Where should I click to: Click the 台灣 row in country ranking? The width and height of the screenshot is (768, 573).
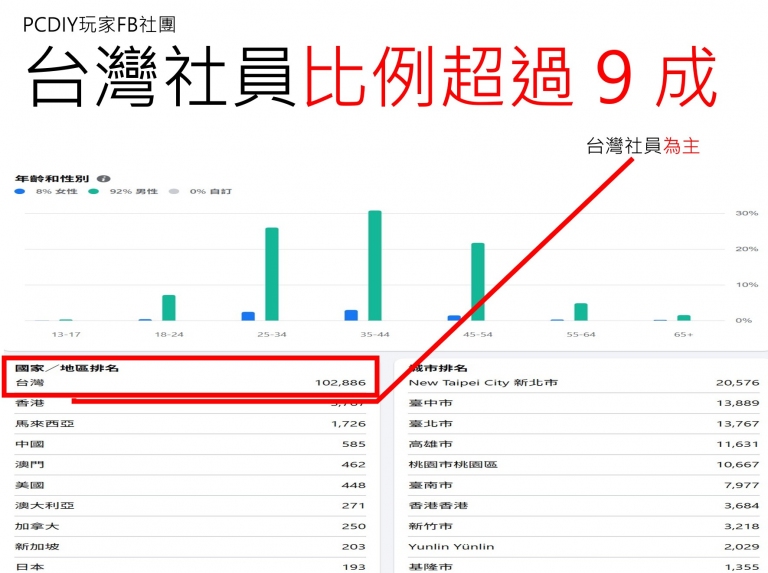[190, 383]
